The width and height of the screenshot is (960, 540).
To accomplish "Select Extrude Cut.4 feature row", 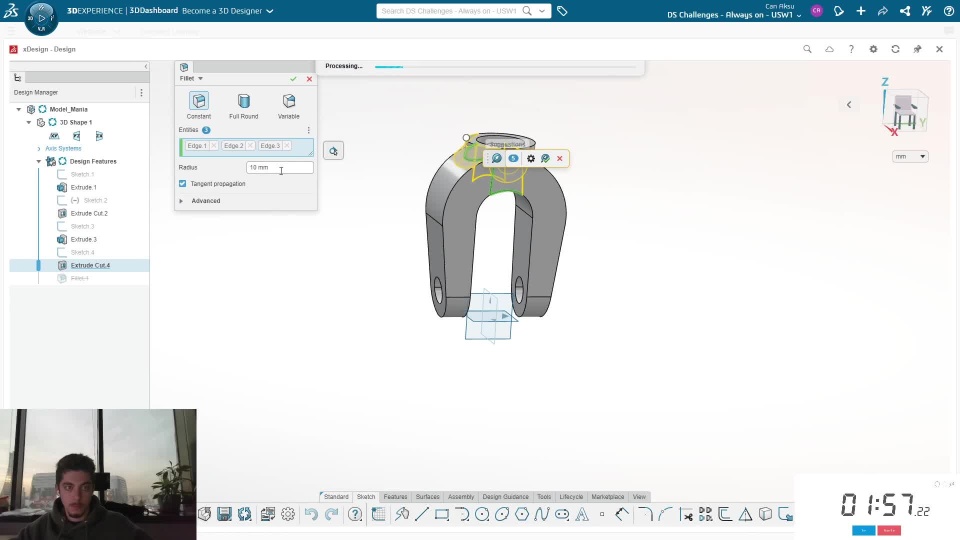I will pyautogui.click(x=80, y=265).
